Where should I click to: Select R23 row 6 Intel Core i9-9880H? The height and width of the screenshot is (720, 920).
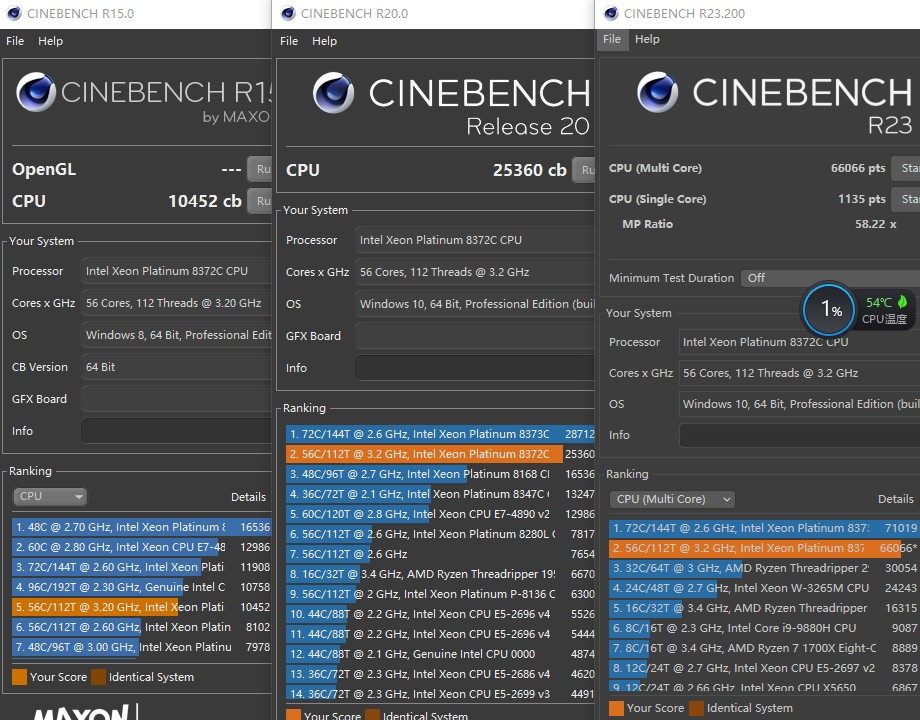coord(764,628)
